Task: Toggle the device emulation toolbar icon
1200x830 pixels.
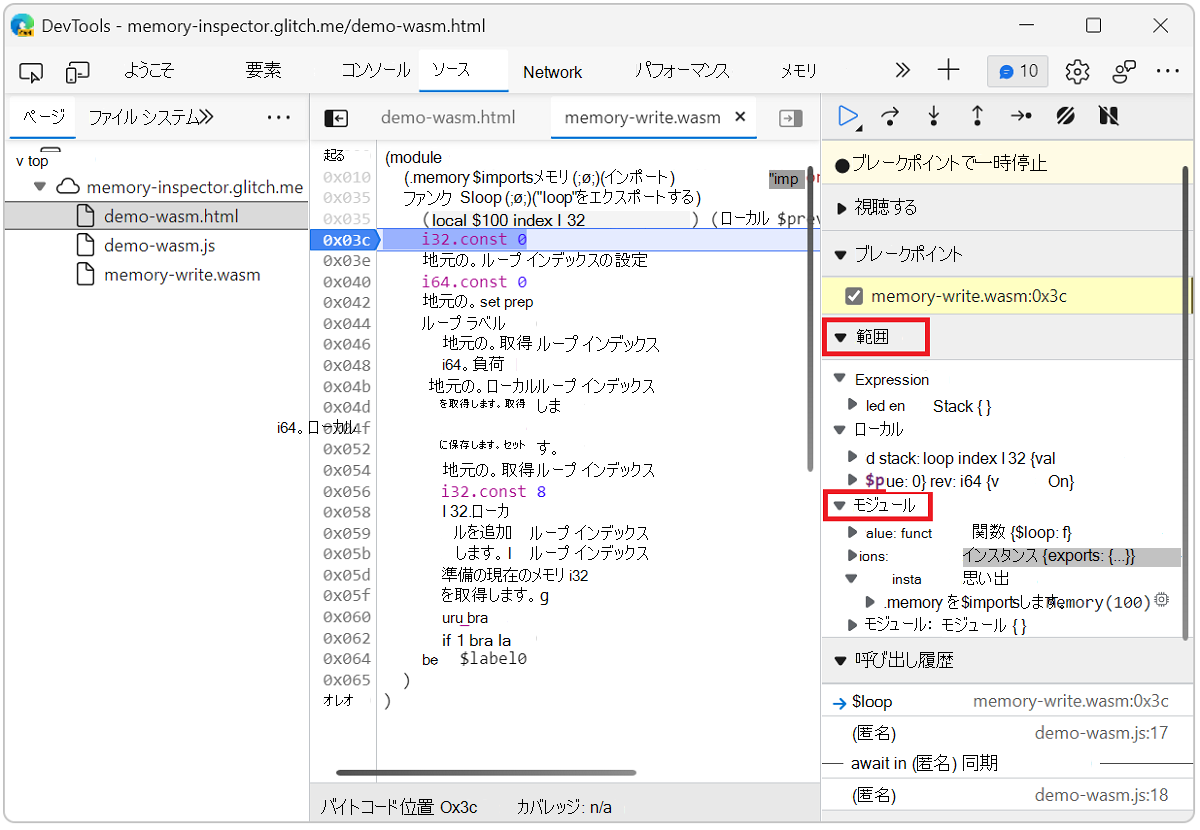Action: click(x=76, y=71)
